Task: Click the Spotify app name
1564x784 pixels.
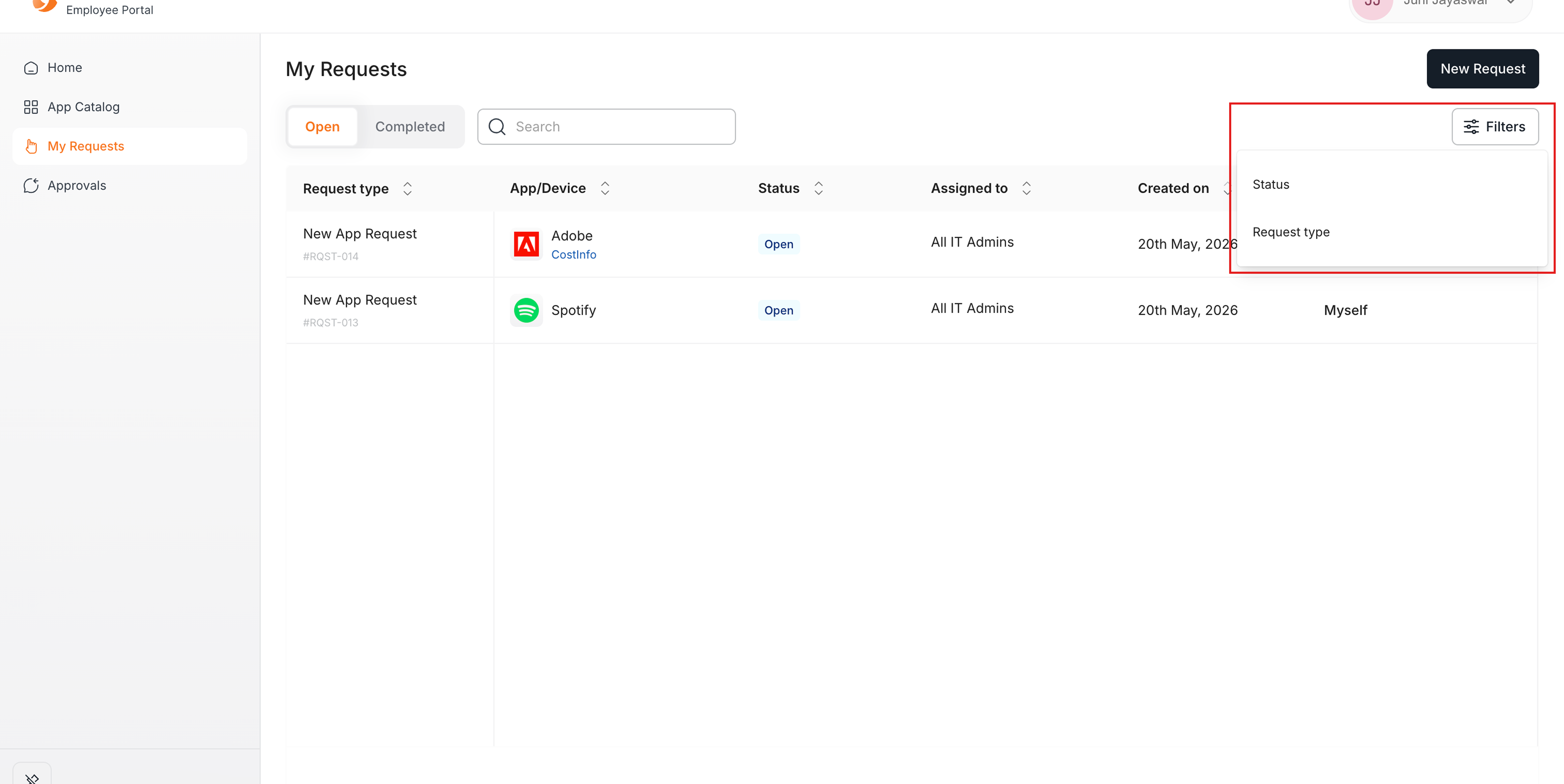Action: pos(574,310)
